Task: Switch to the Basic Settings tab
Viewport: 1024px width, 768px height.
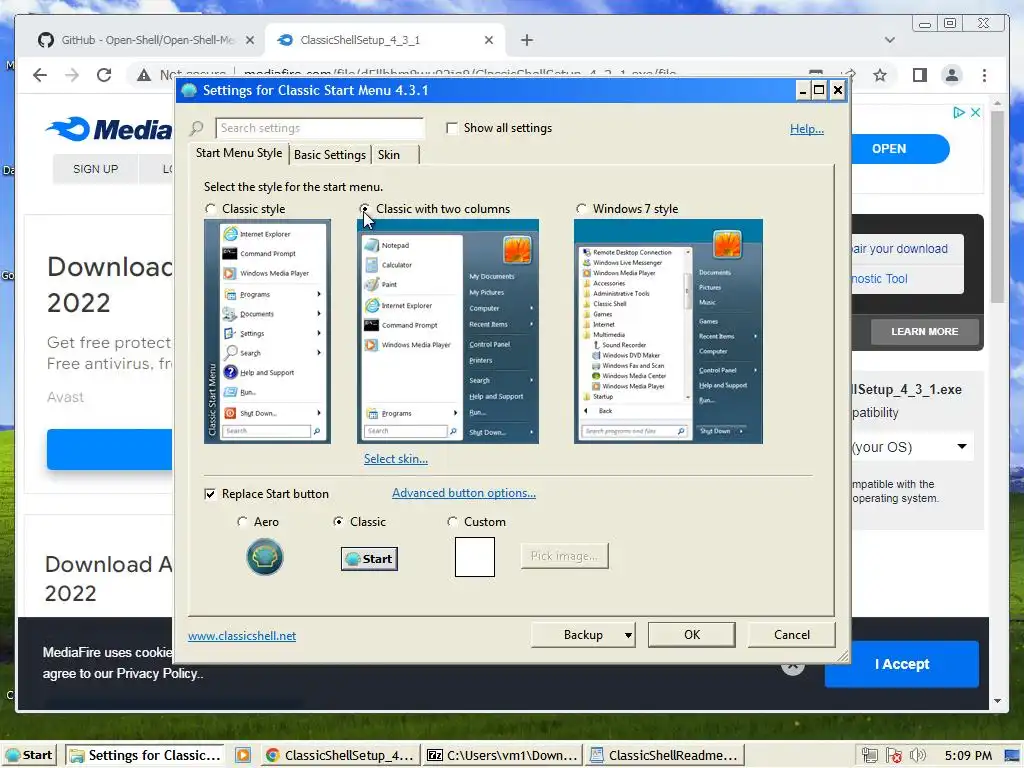Action: click(x=330, y=155)
